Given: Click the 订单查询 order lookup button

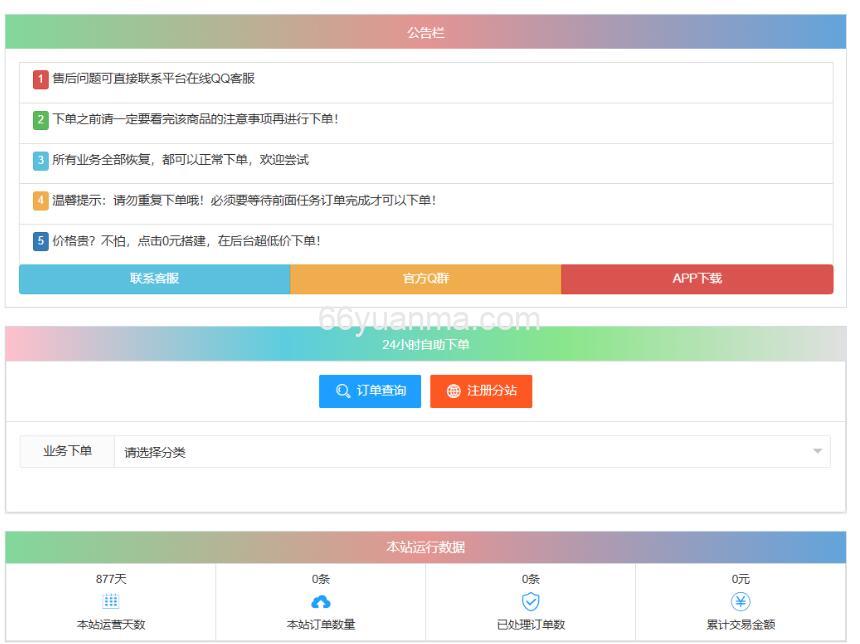Looking at the screenshot, I should coord(369,391).
